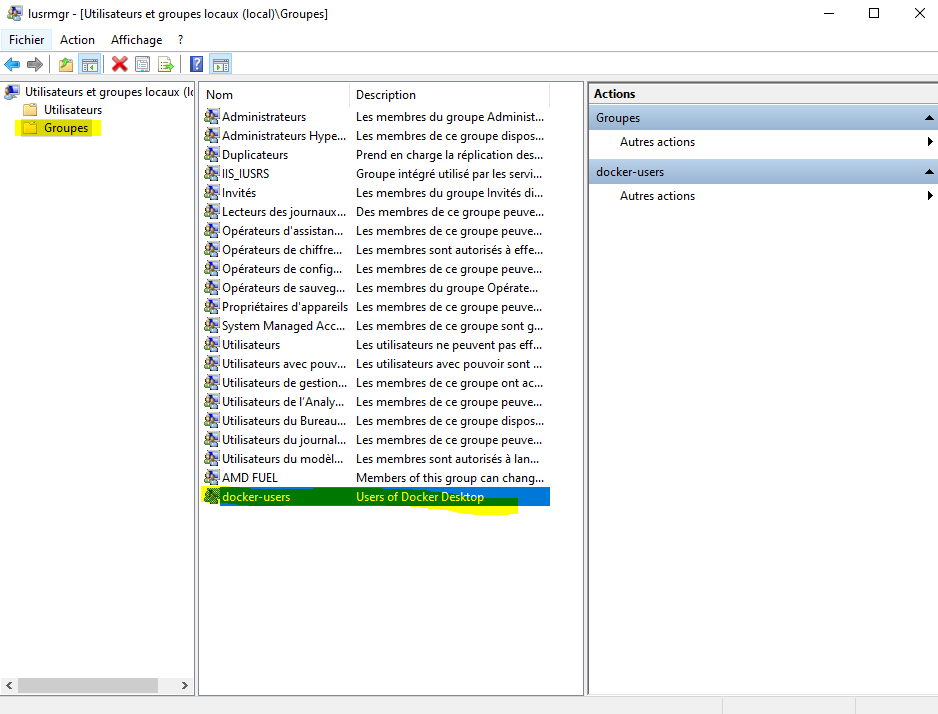Click the tree pane horizontal scrollbar thumb
The image size is (938, 714).
(87, 685)
